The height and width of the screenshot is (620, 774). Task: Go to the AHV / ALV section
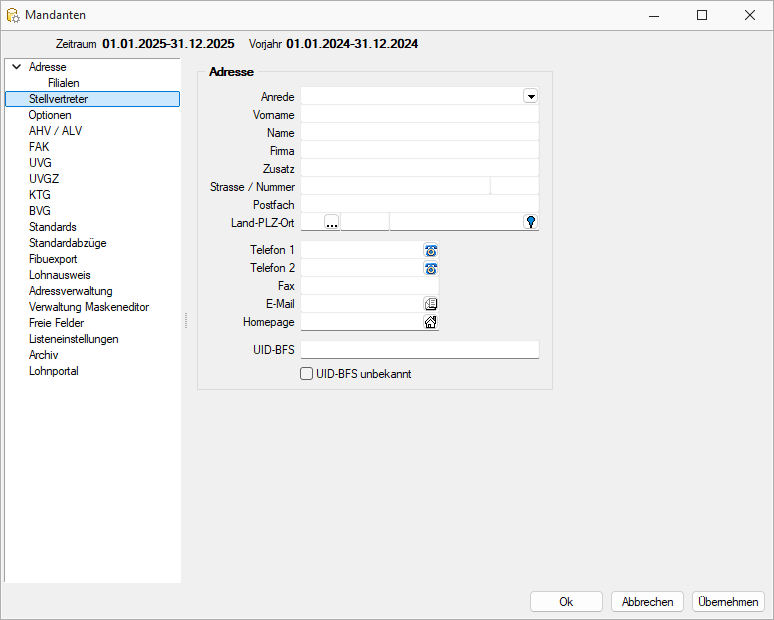tap(55, 131)
